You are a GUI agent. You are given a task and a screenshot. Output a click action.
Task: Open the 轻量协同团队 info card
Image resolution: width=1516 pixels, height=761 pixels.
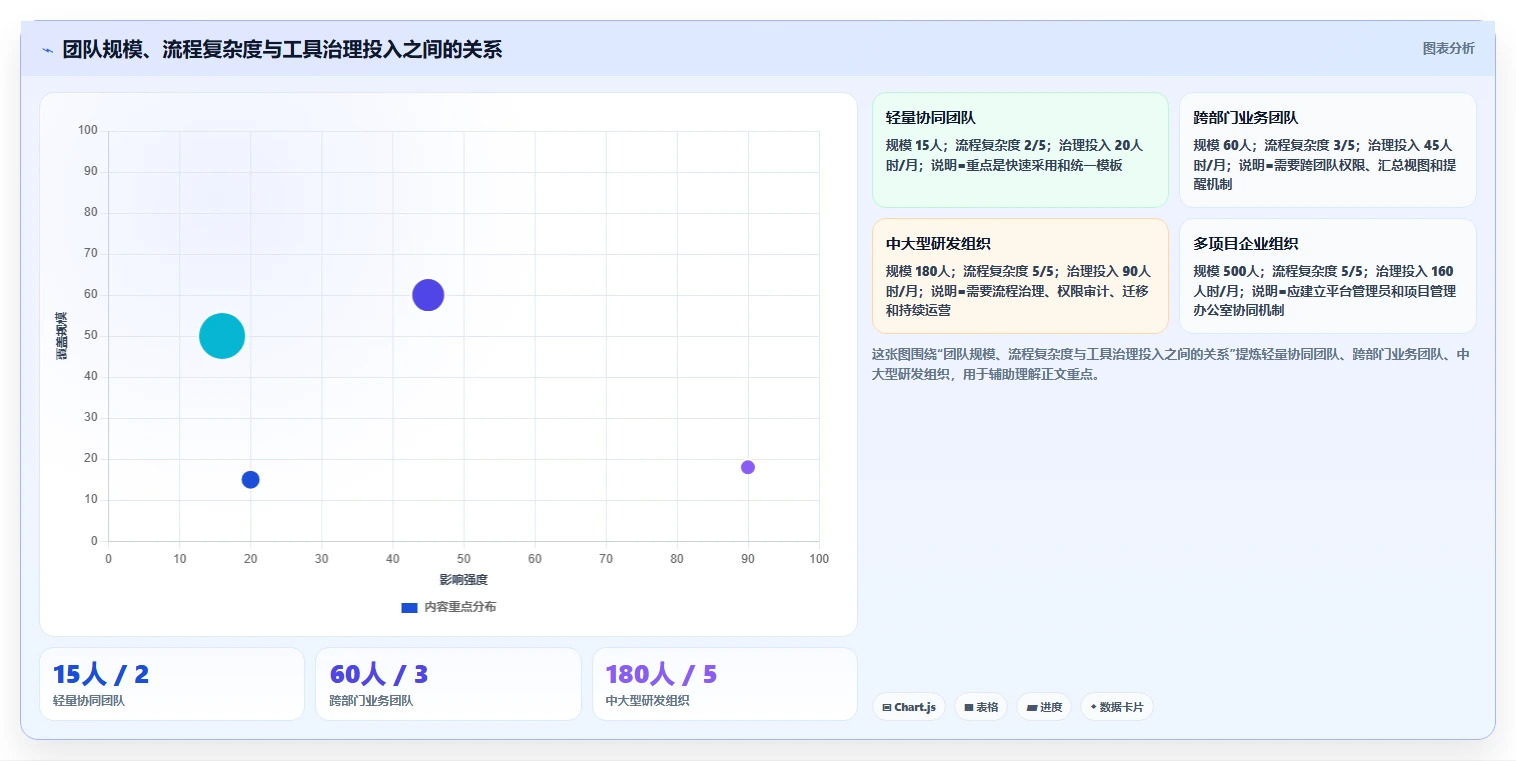1020,150
